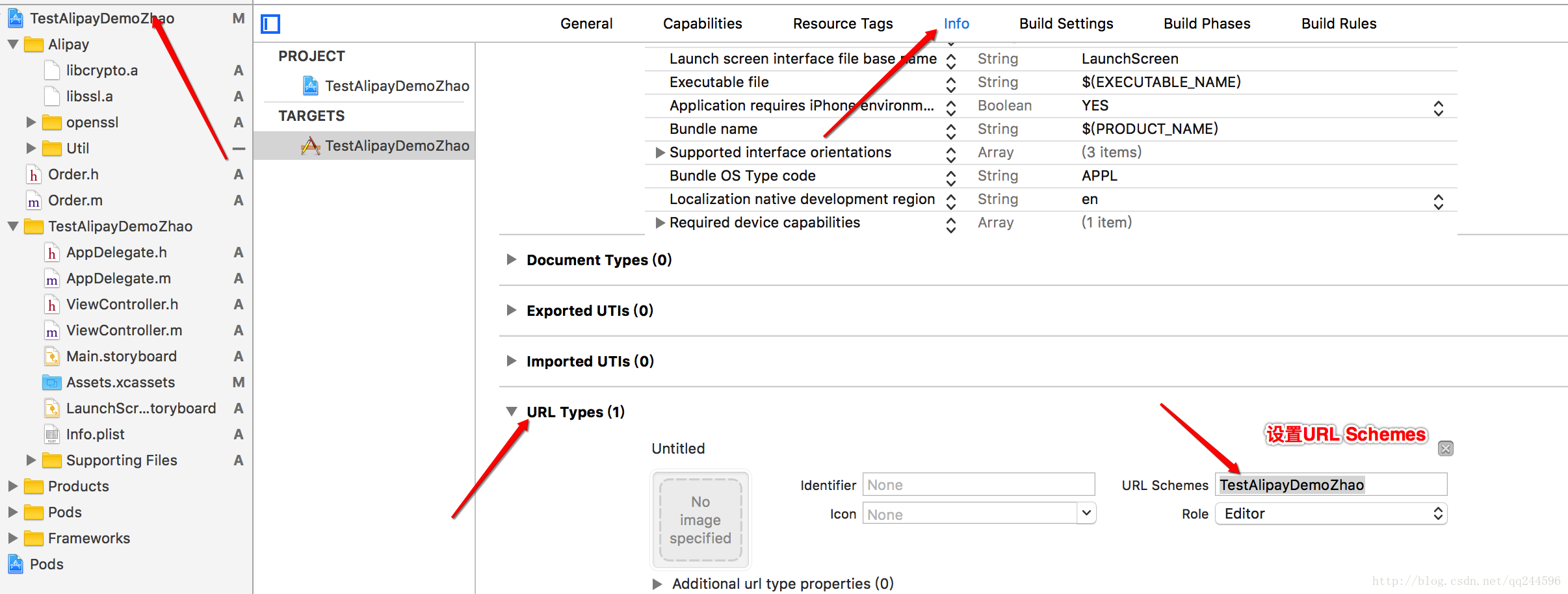Open the Resource Tags tab
Viewport: 1568px width, 594px height.
[843, 23]
